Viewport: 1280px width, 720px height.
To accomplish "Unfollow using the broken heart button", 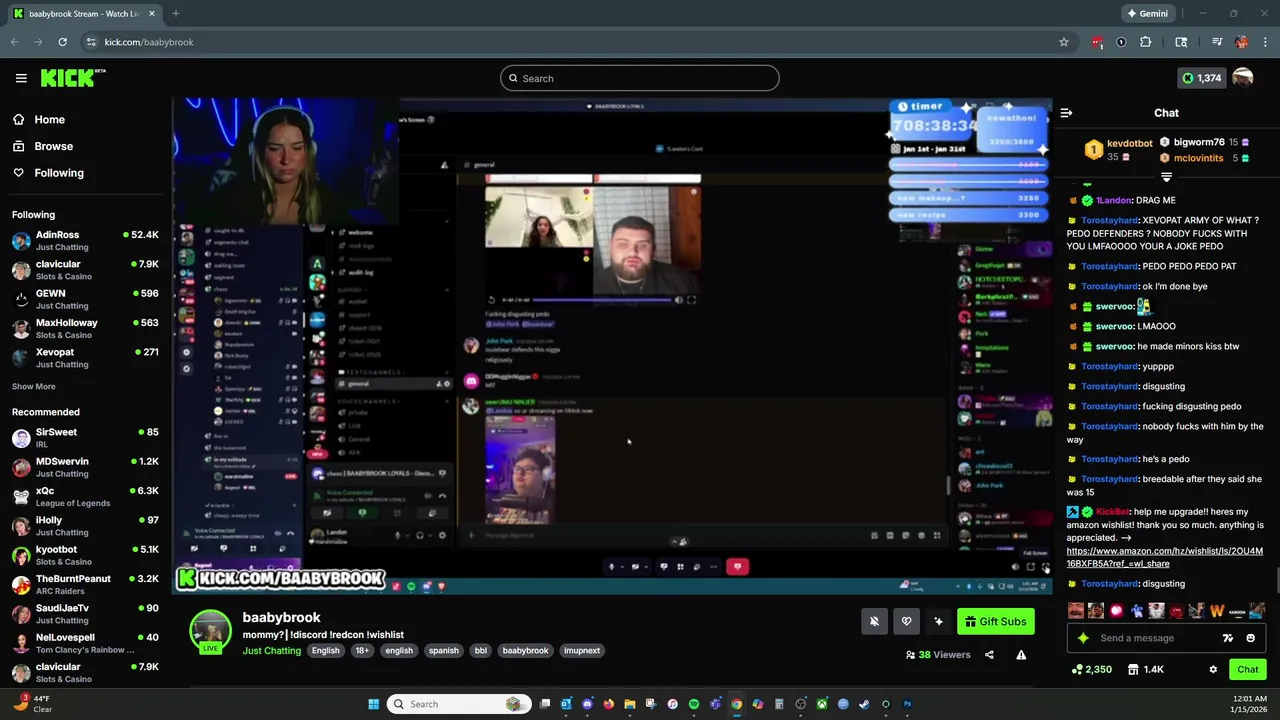I will (906, 622).
